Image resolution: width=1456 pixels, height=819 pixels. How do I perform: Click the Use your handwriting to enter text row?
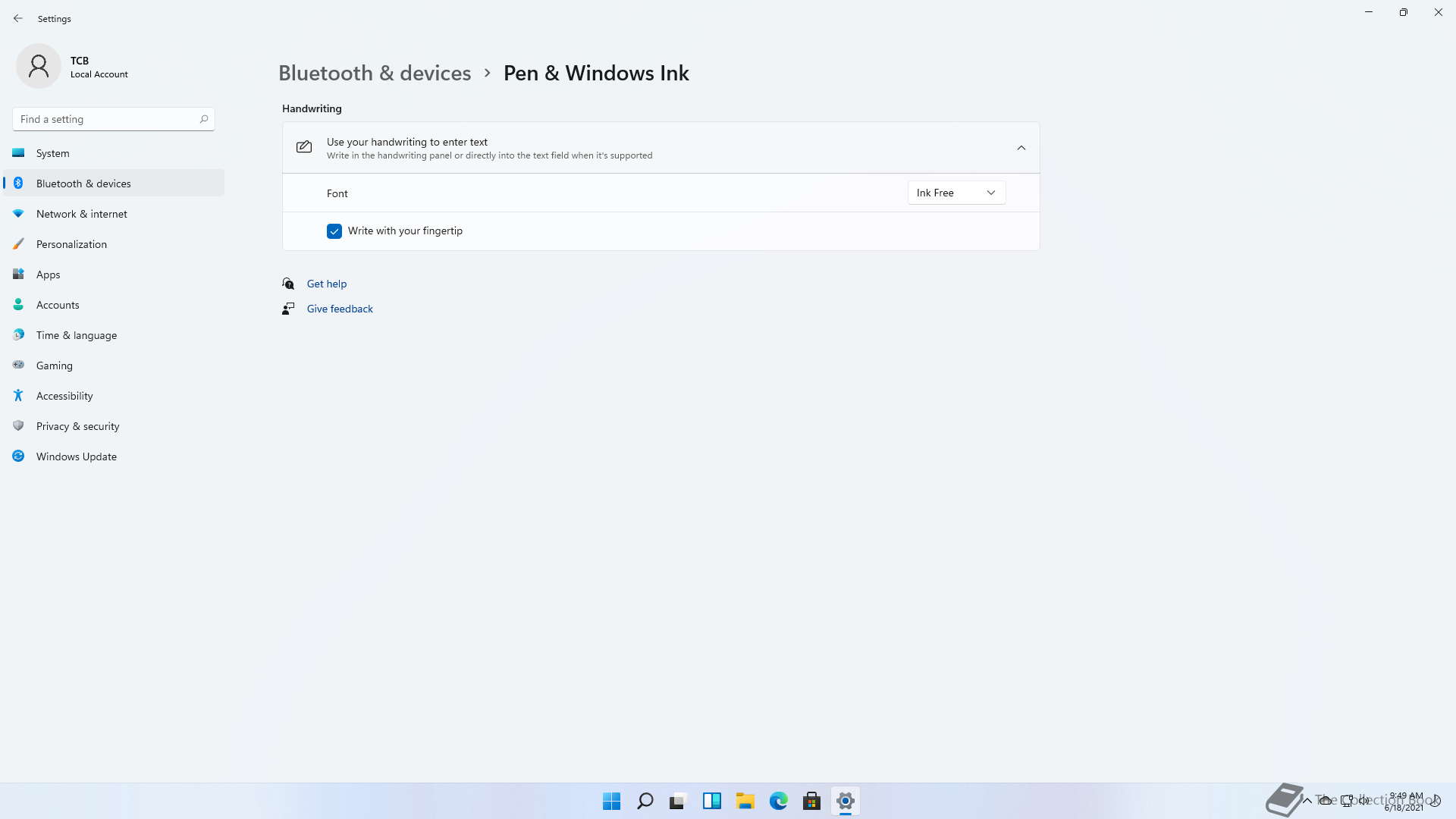pyautogui.click(x=661, y=148)
